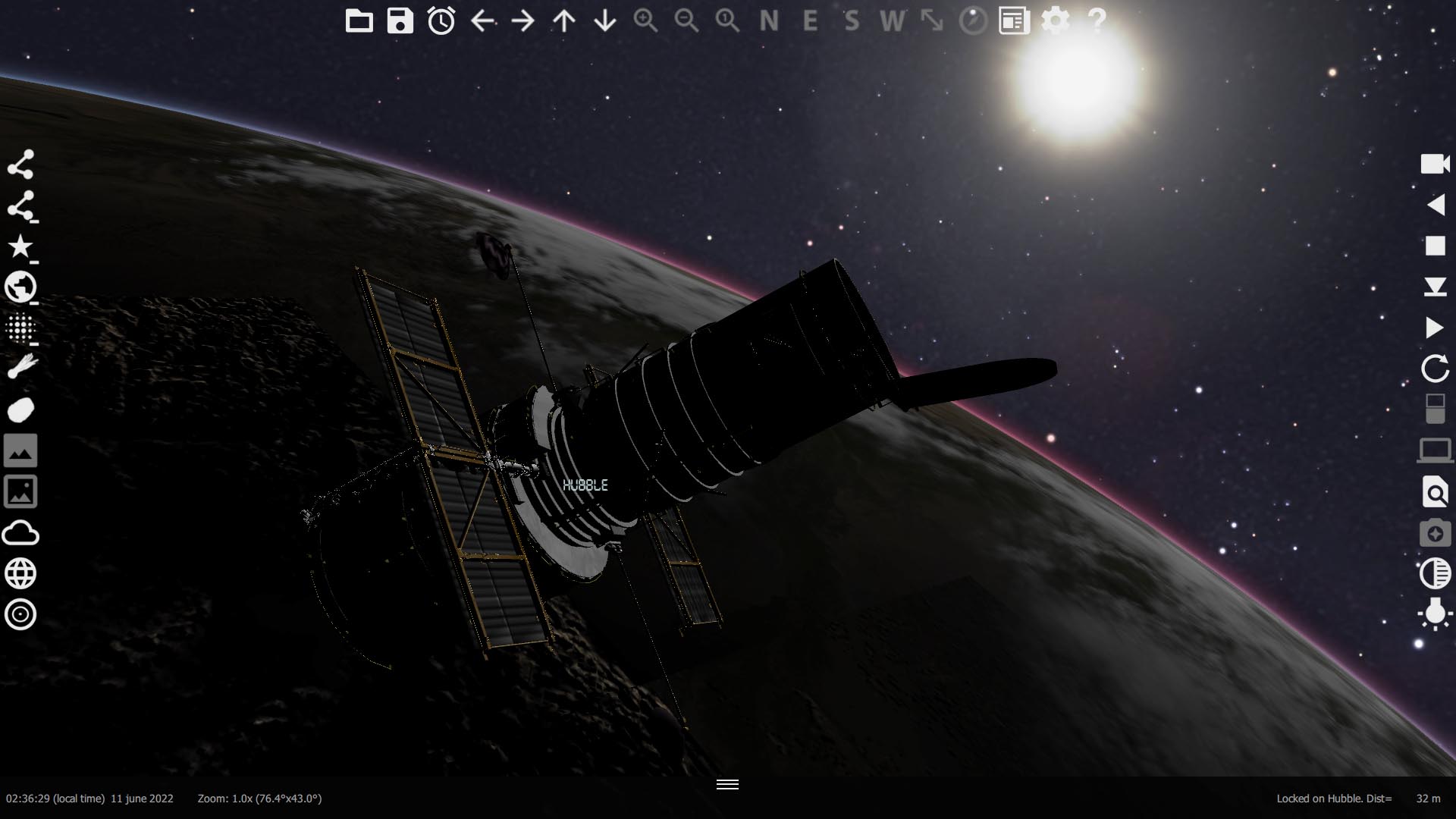
Task: Open the settings gear menu
Action: 1056,21
